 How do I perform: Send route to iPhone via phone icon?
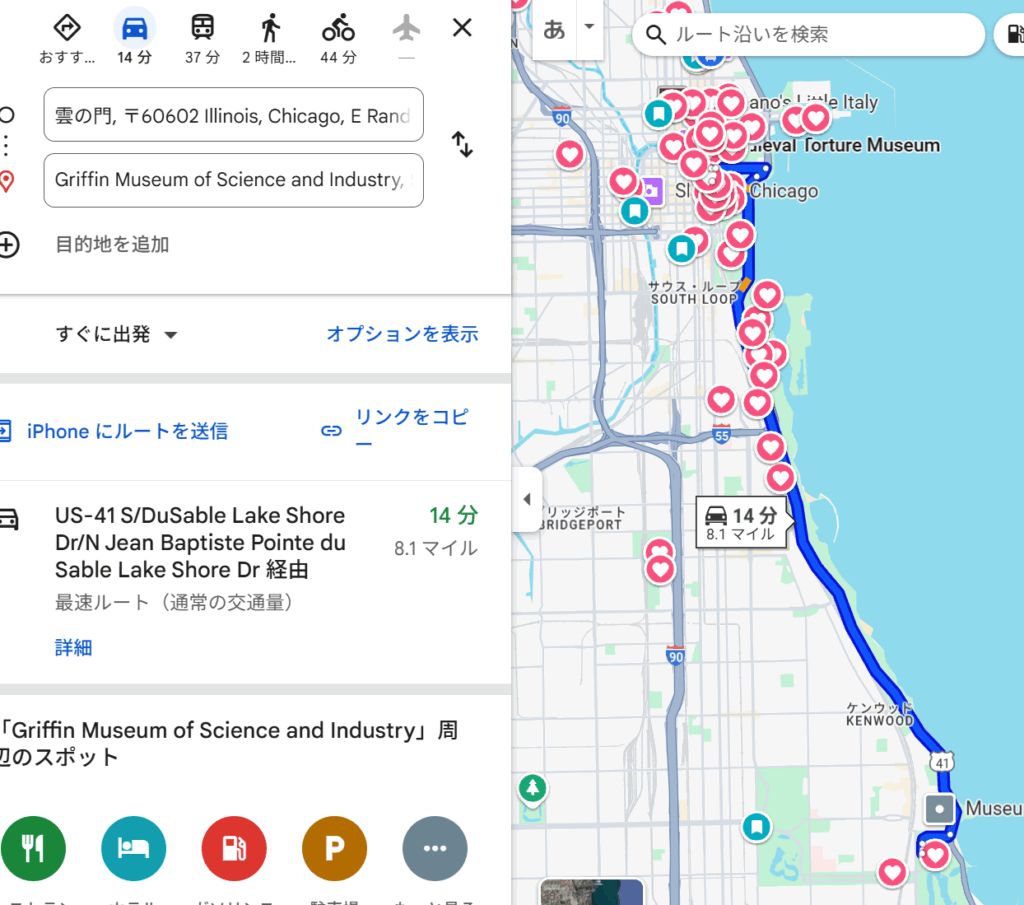pos(9,431)
